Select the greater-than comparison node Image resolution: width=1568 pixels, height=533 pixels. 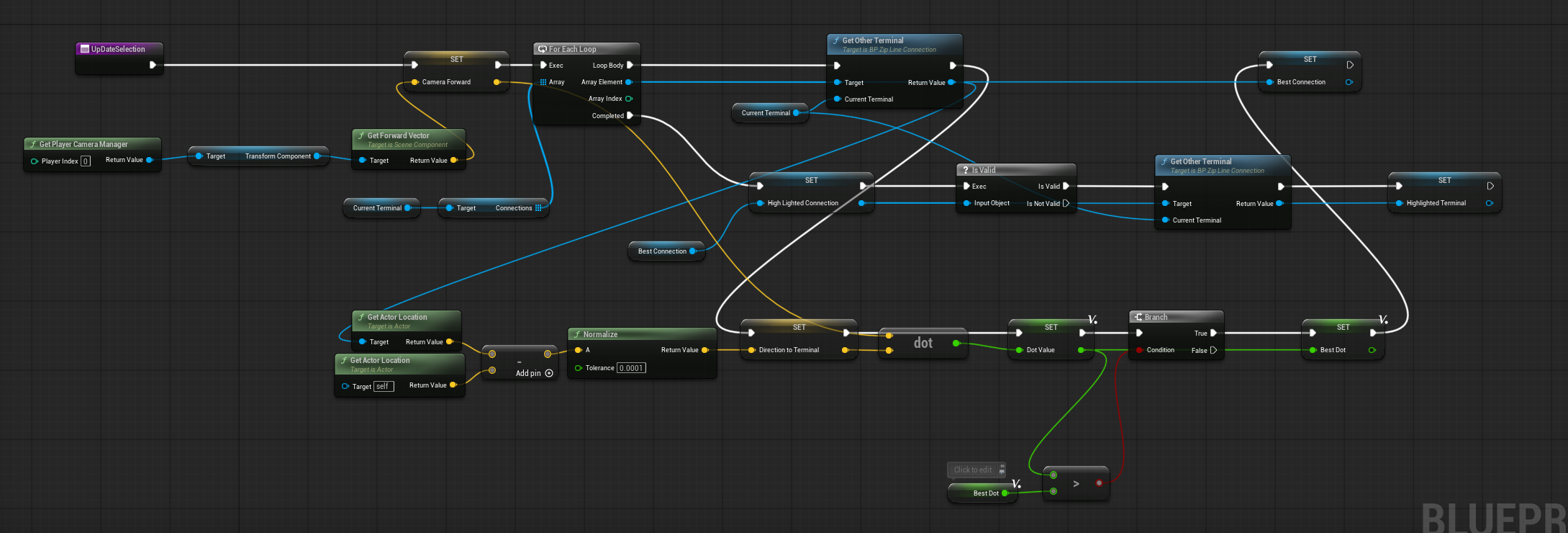[1076, 483]
